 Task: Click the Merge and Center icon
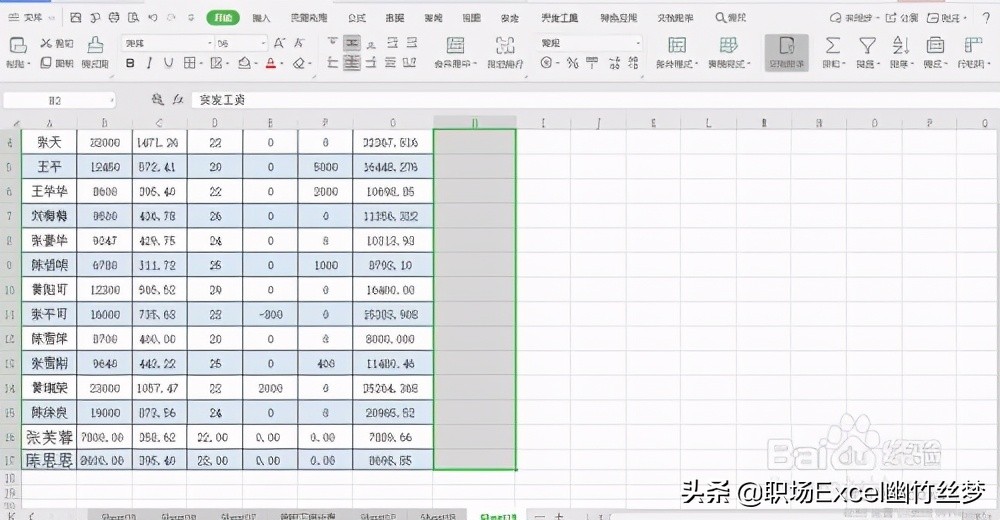point(455,45)
